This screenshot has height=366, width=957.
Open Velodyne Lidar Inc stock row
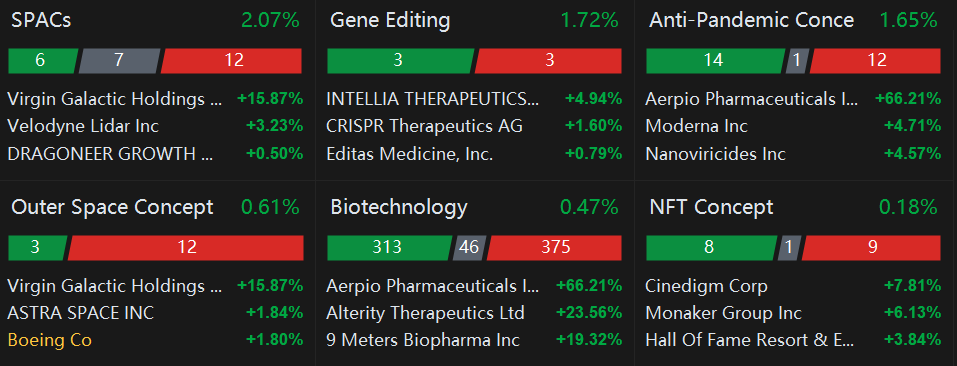pos(155,126)
